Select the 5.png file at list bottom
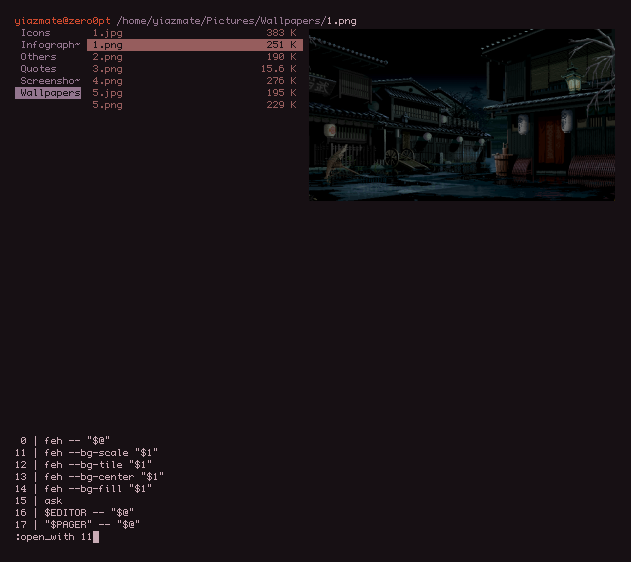The width and height of the screenshot is (631, 562). [107, 105]
